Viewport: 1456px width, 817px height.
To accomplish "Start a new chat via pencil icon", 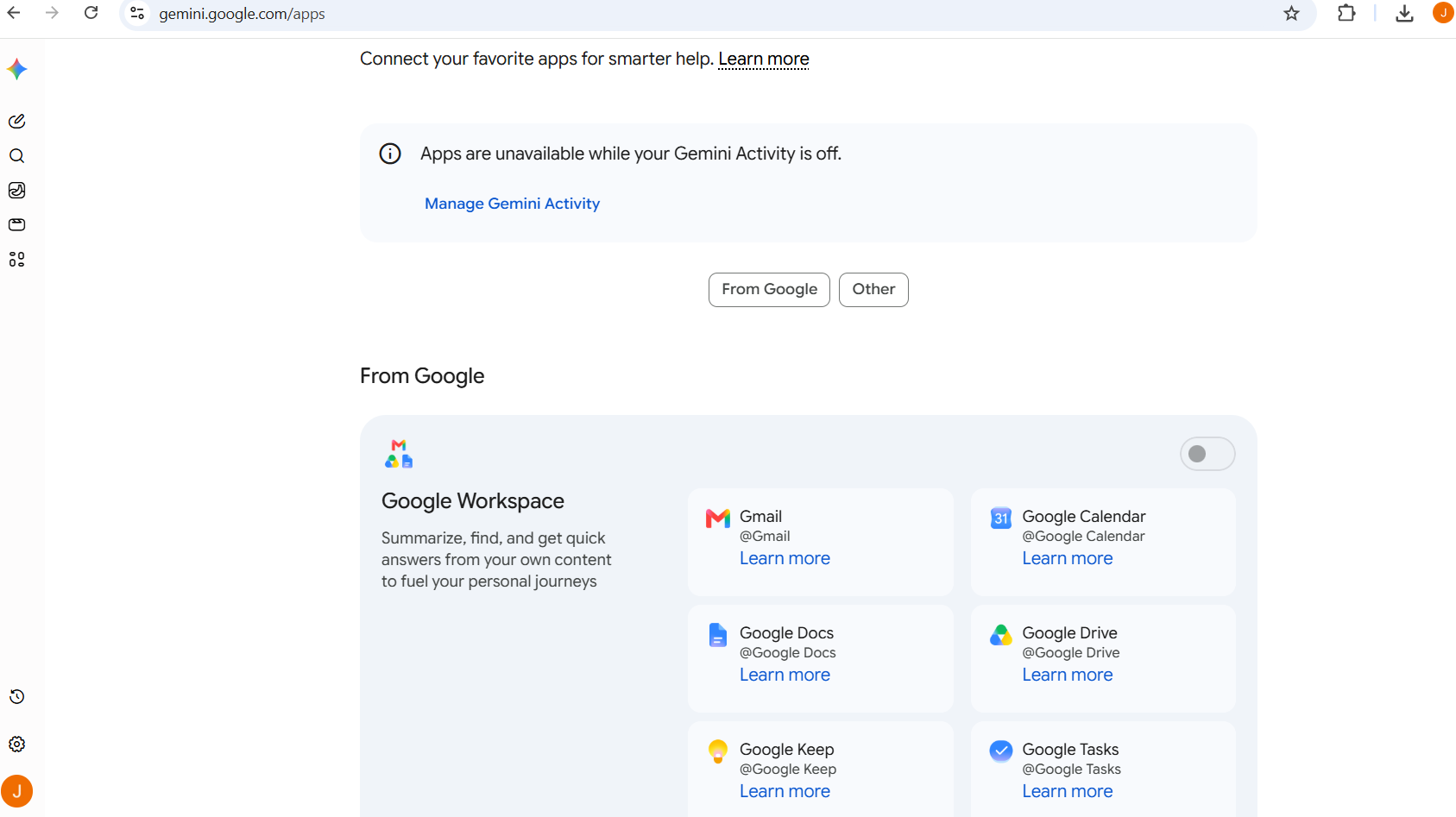I will [x=17, y=122].
